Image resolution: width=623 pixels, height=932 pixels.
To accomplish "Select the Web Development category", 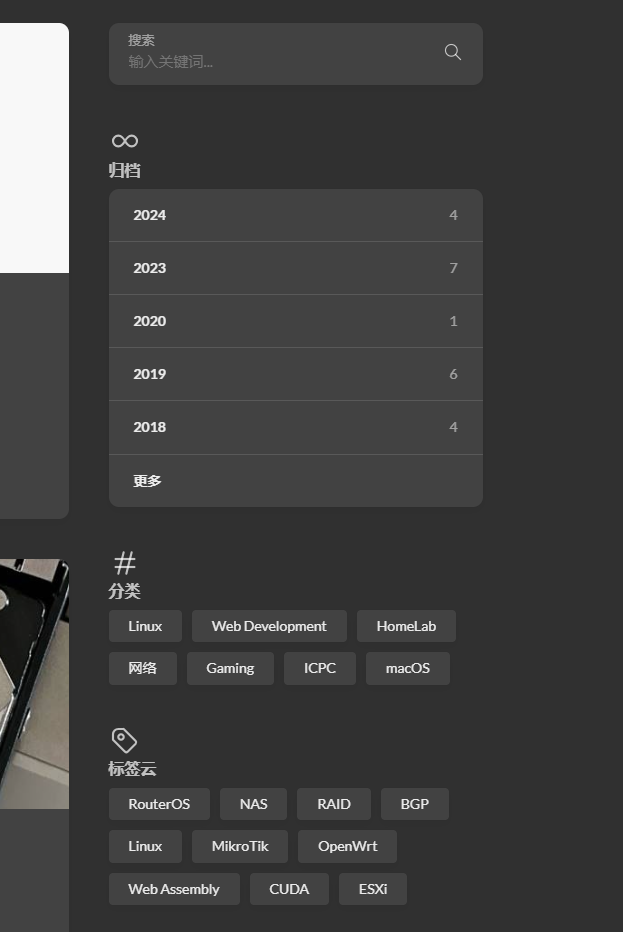I will coord(269,626).
